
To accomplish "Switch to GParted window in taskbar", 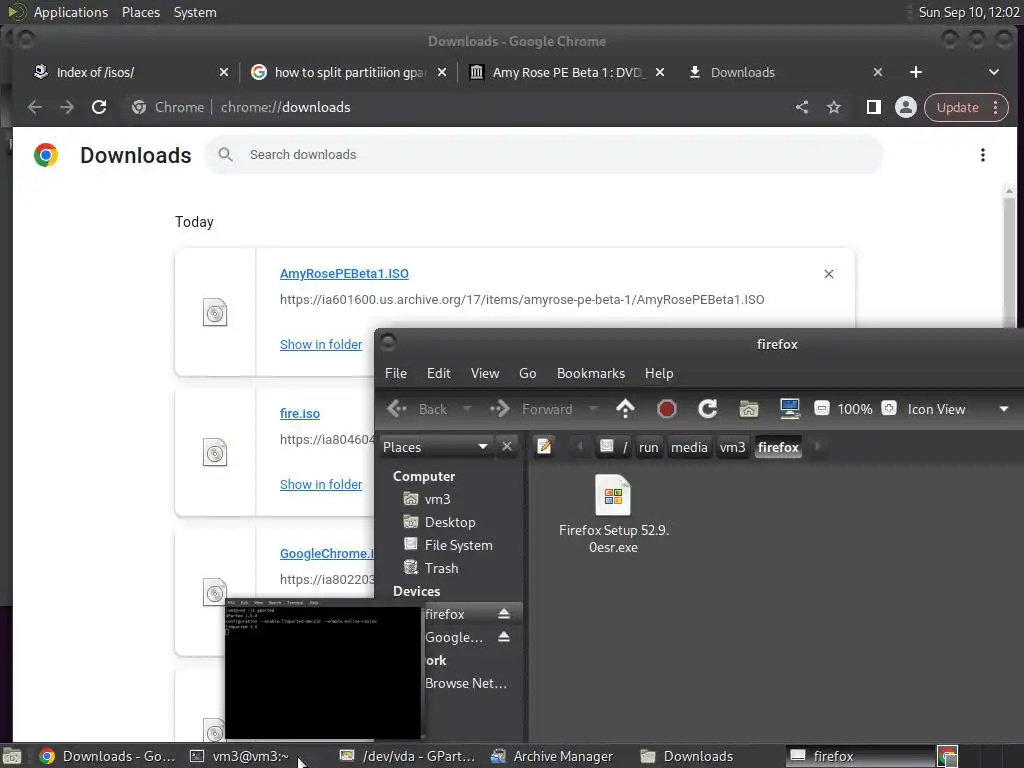I will [x=409, y=756].
